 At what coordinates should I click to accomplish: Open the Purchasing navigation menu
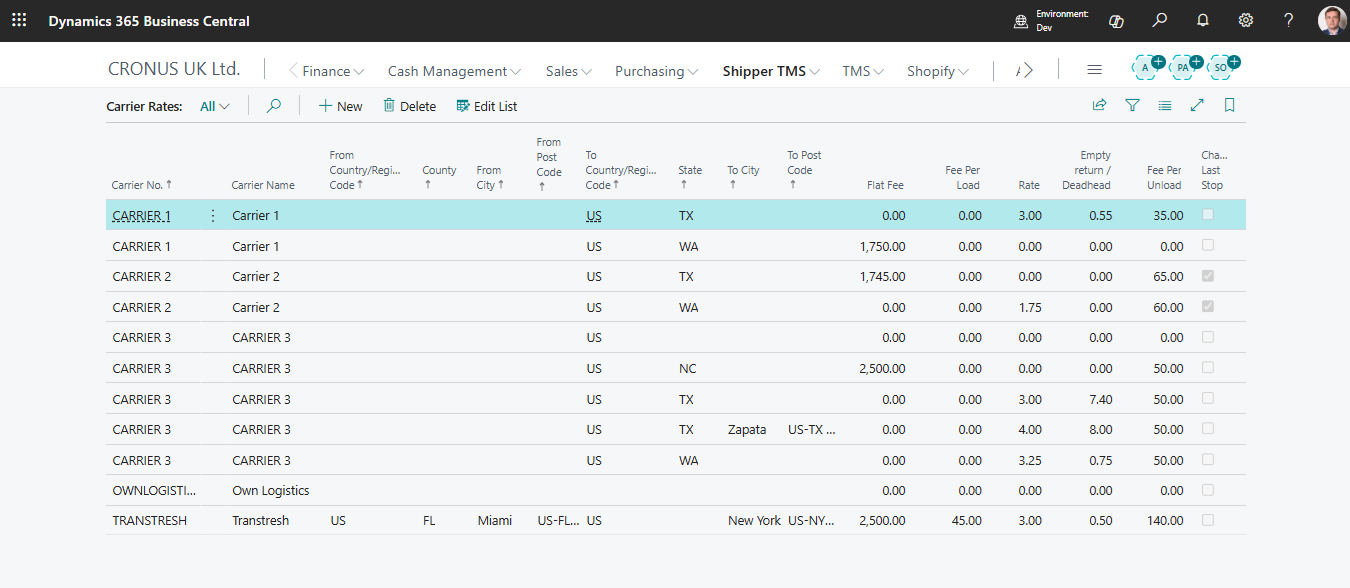pyautogui.click(x=656, y=71)
